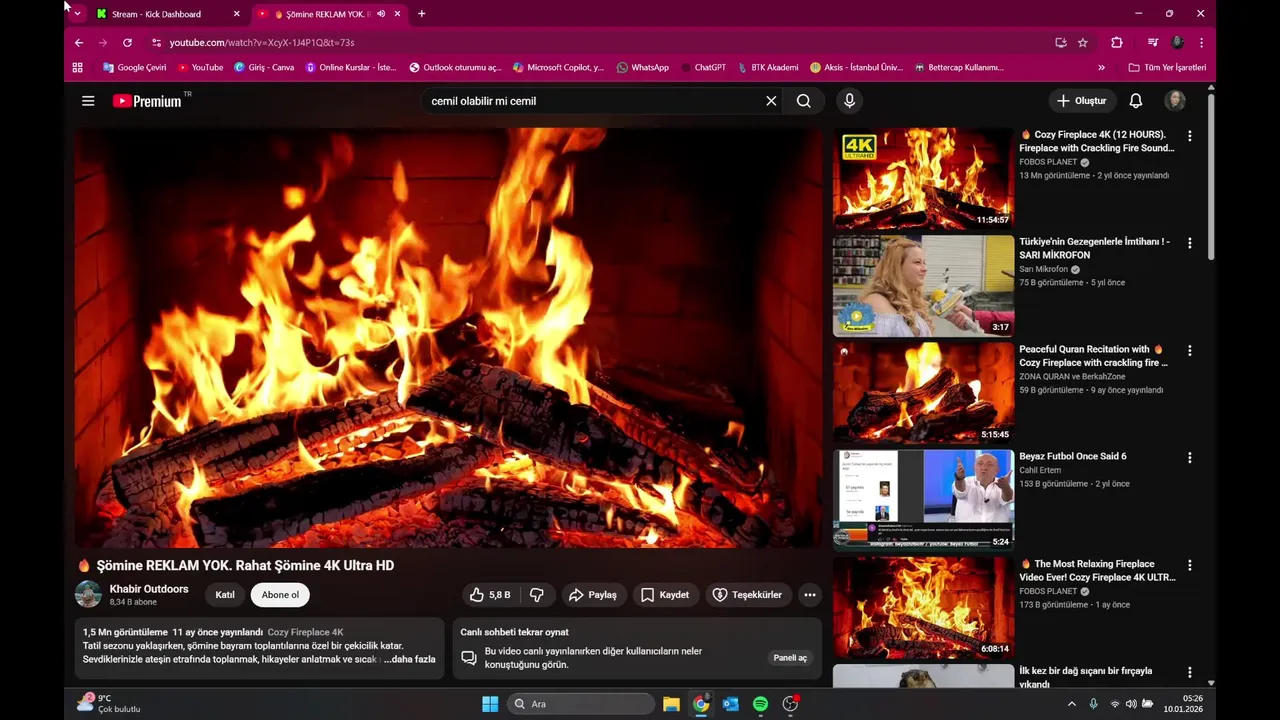
Task: Like the video (5,8 B)
Action: [490, 595]
